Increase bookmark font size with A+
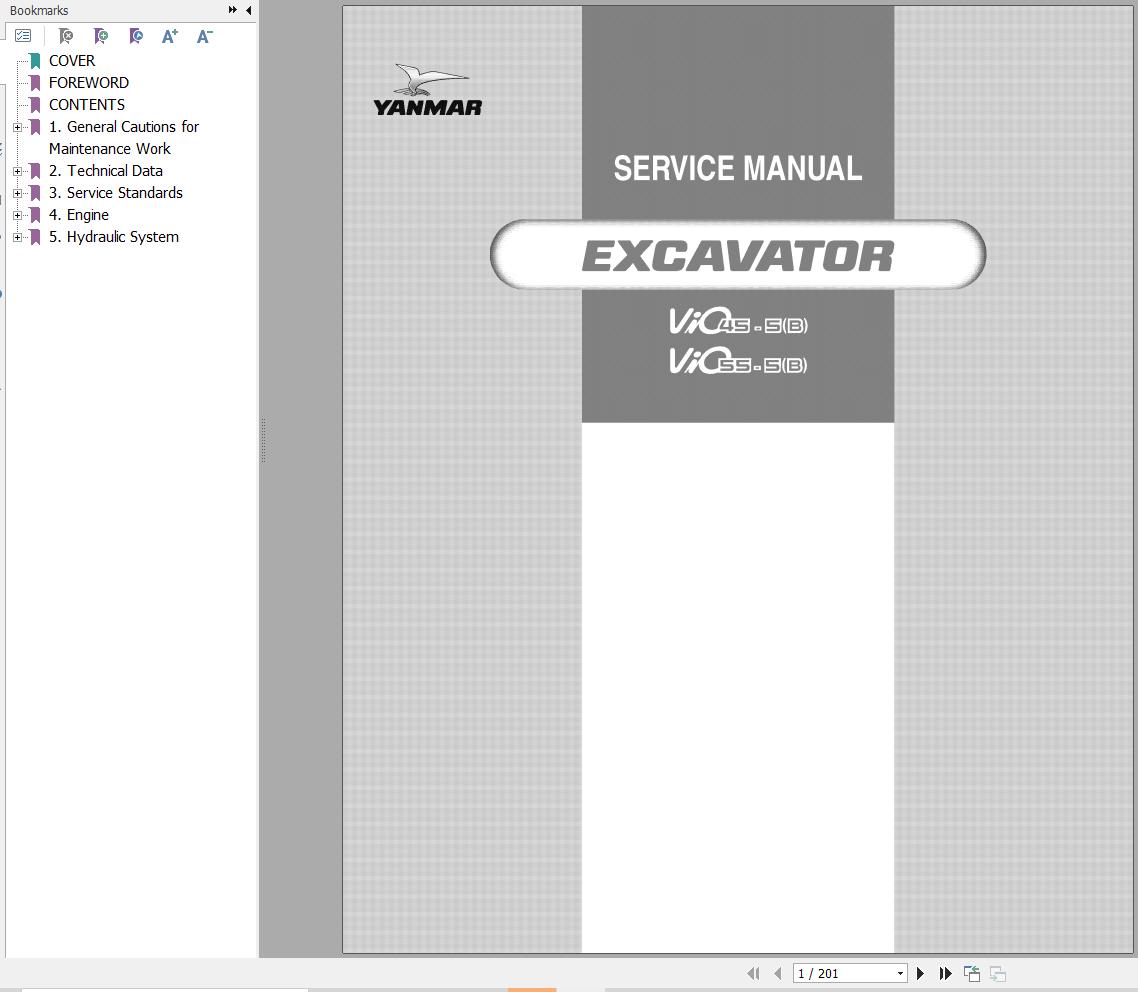Screen dimensions: 1138x992 170,36
